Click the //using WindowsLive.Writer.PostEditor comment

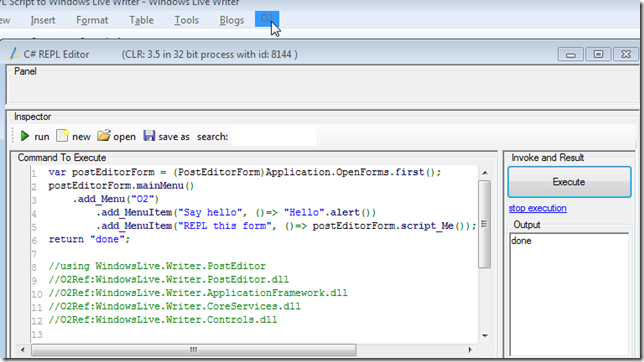coord(157,266)
